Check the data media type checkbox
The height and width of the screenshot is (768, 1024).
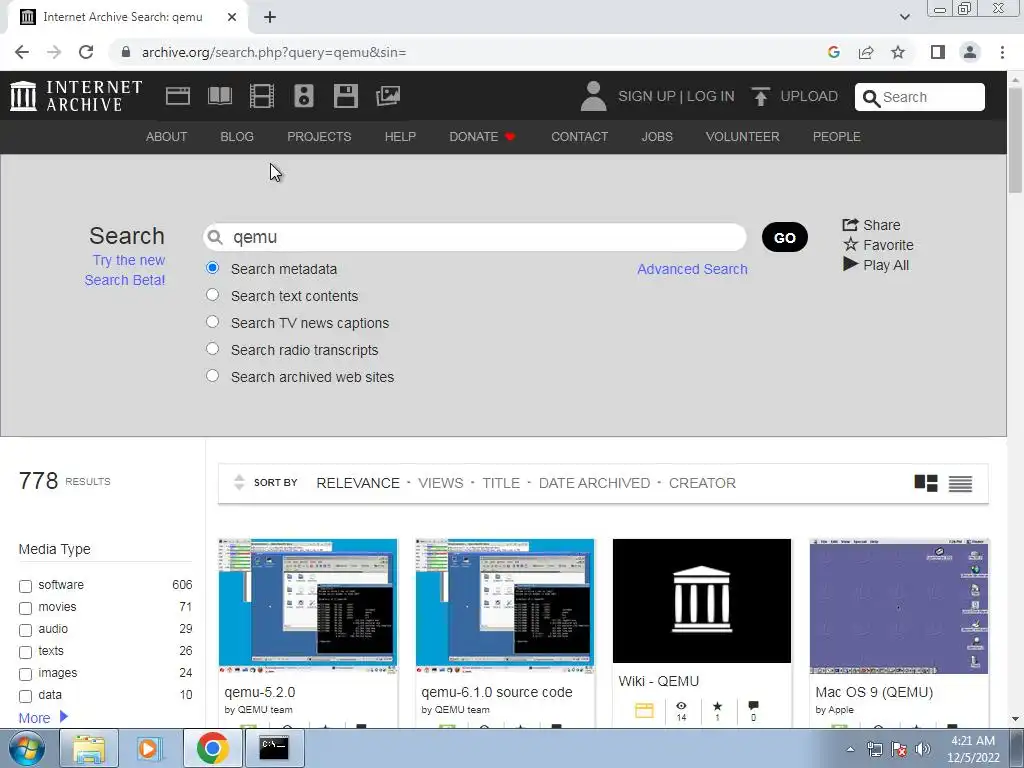(25, 696)
